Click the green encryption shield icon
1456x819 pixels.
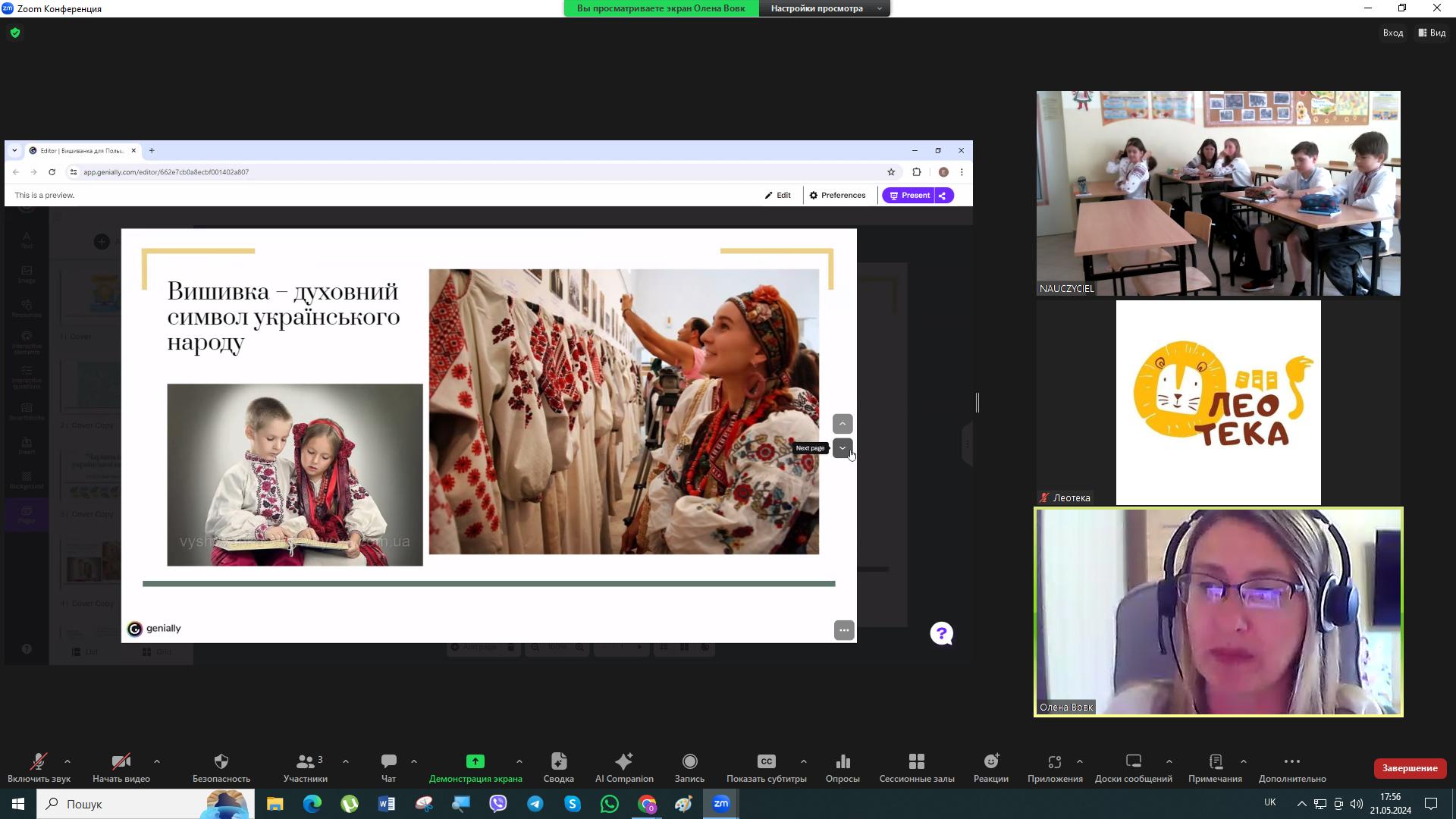(15, 33)
